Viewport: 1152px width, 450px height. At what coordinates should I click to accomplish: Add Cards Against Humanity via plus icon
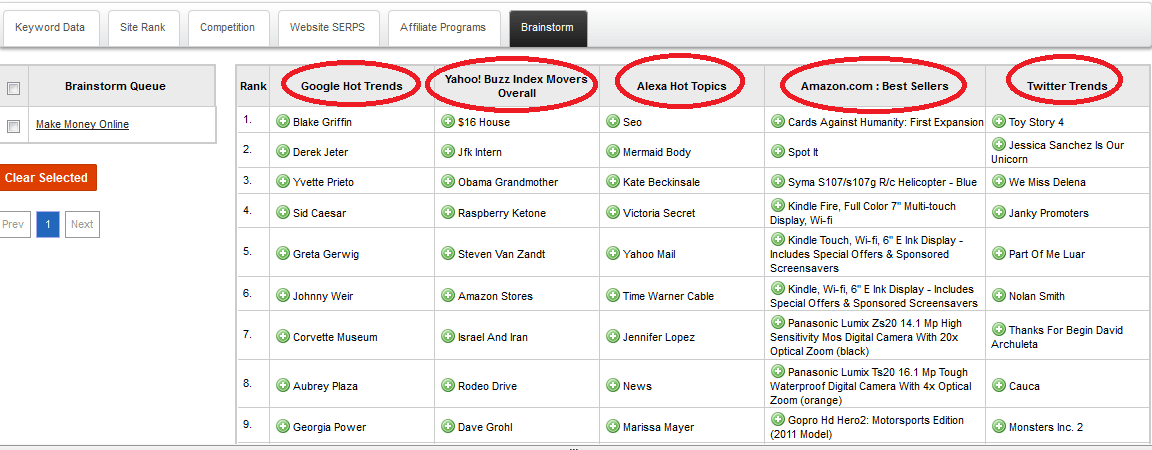[777, 121]
